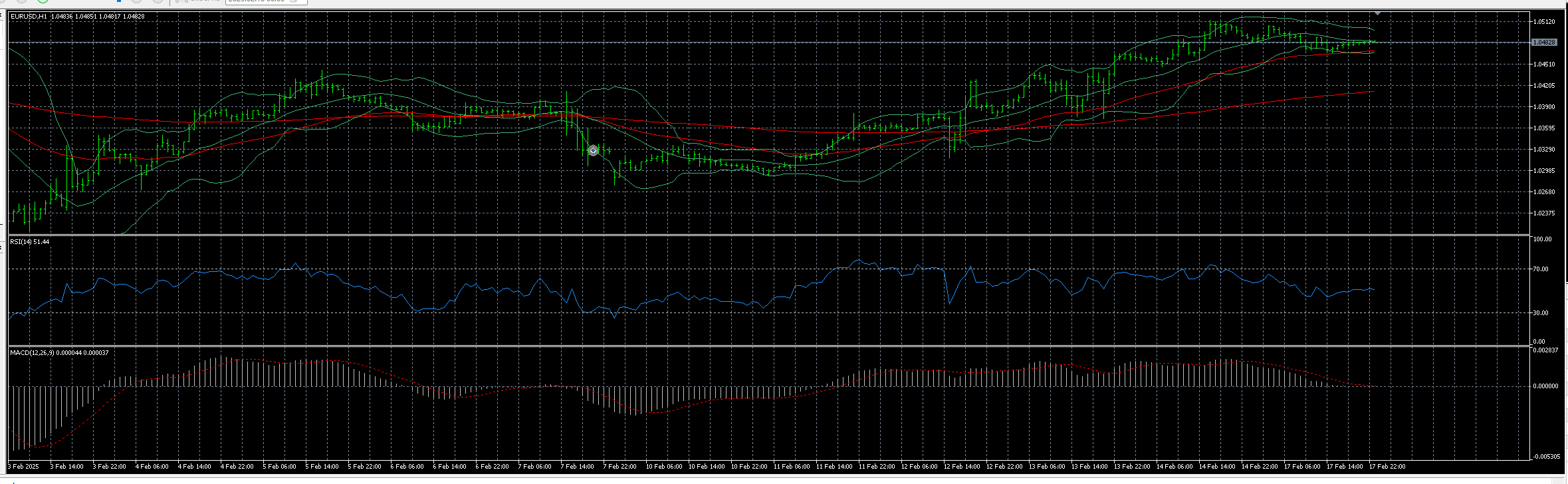Image resolution: width=1568 pixels, height=484 pixels.
Task: Click the 17 Feb 22:00 time axis label
Action: pyautogui.click(x=1387, y=467)
